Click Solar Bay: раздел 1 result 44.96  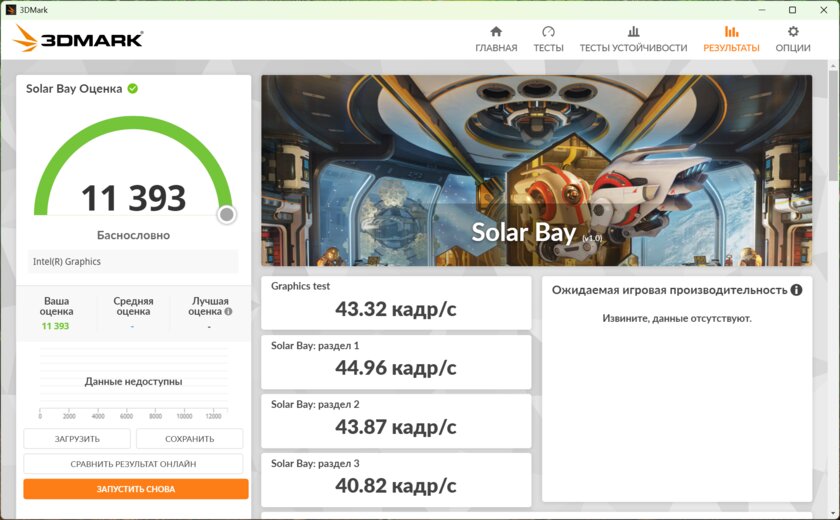tap(396, 368)
